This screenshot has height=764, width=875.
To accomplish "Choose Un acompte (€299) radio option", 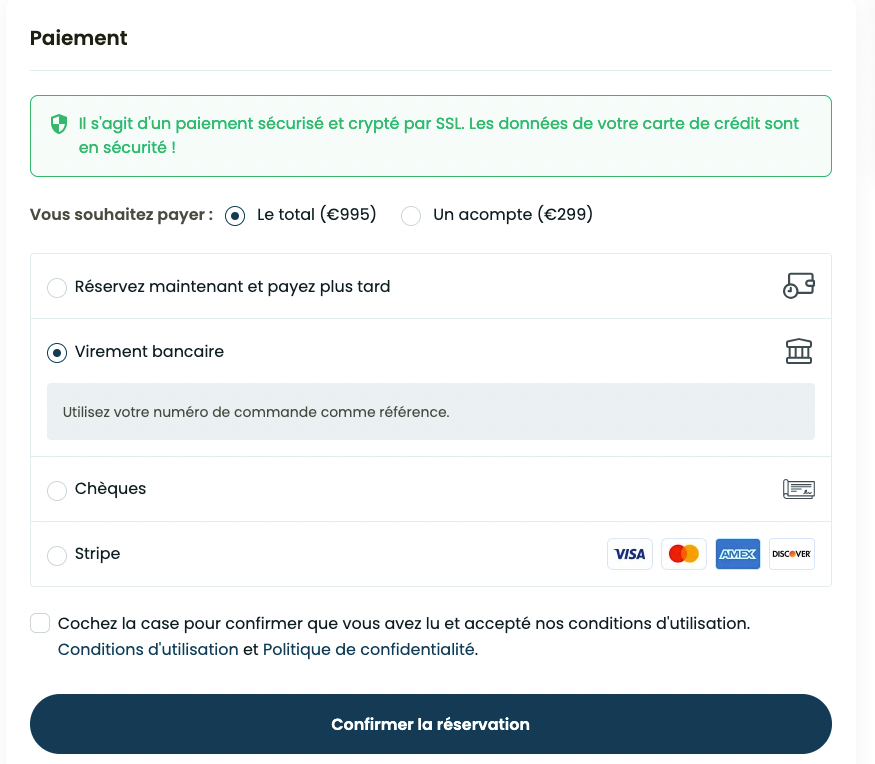I will click(x=411, y=215).
